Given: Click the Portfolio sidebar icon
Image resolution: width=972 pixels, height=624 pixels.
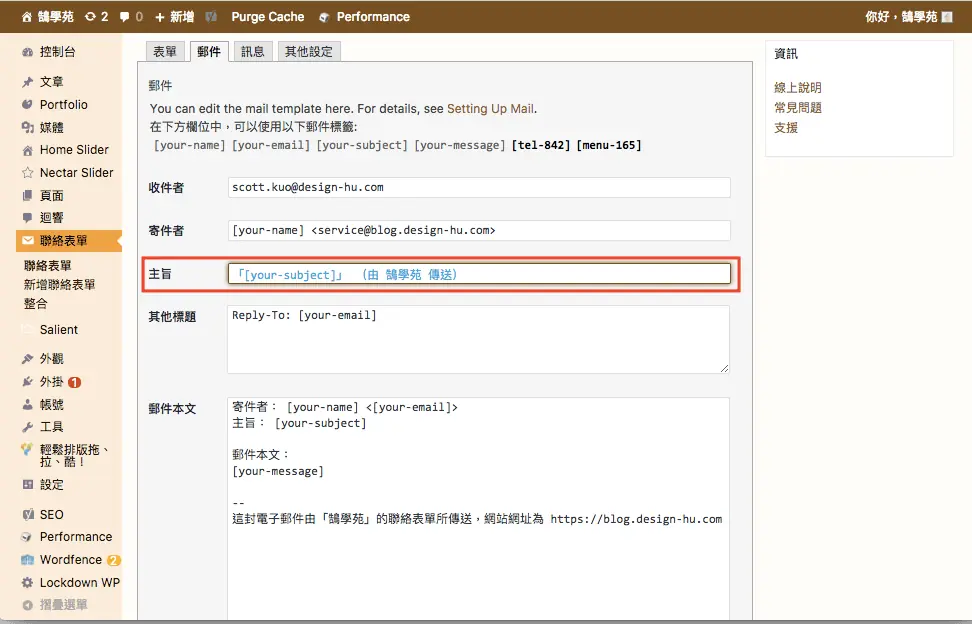Looking at the screenshot, I should pos(27,104).
